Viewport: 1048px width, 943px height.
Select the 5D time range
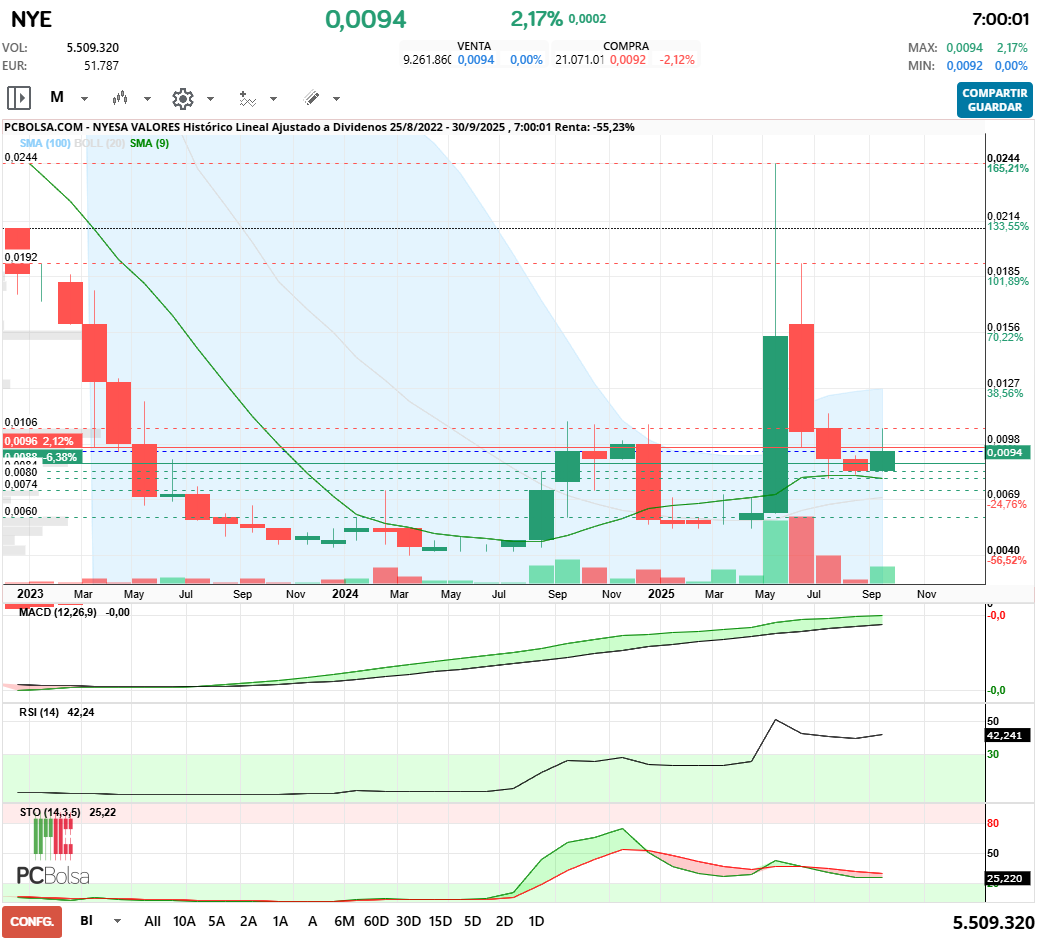coord(473,921)
